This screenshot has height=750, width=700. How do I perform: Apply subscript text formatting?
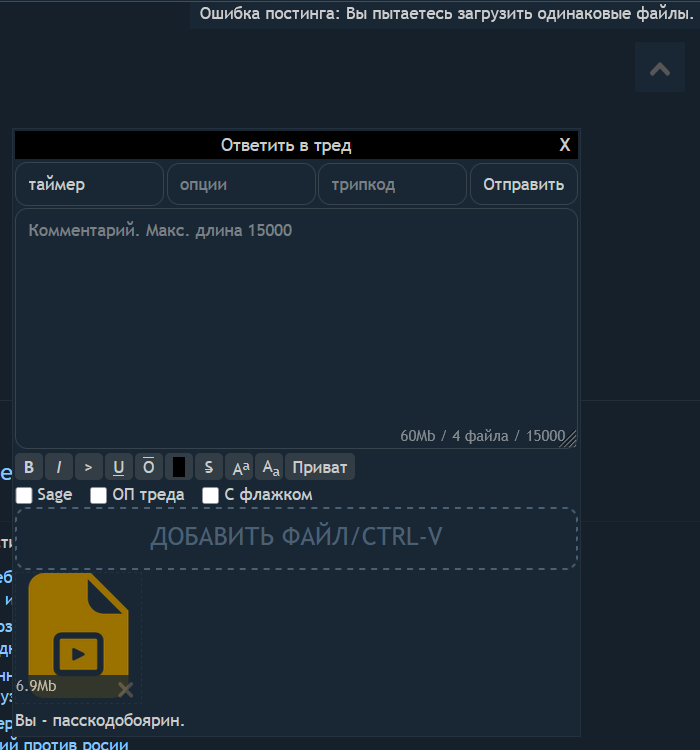pyautogui.click(x=269, y=467)
